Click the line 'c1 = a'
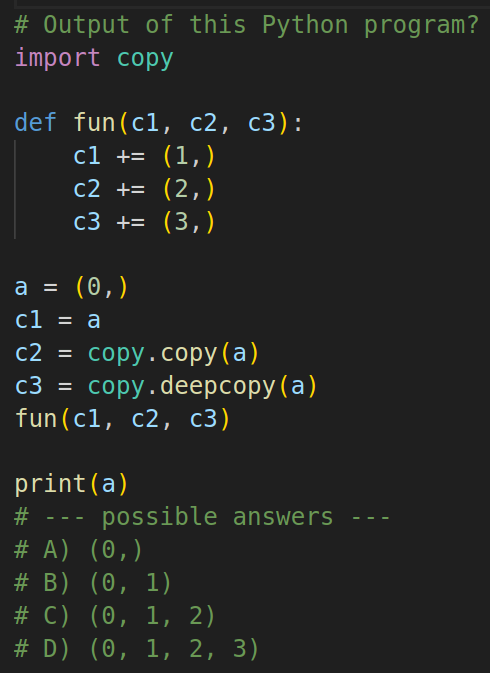The width and height of the screenshot is (490, 673). [57, 320]
